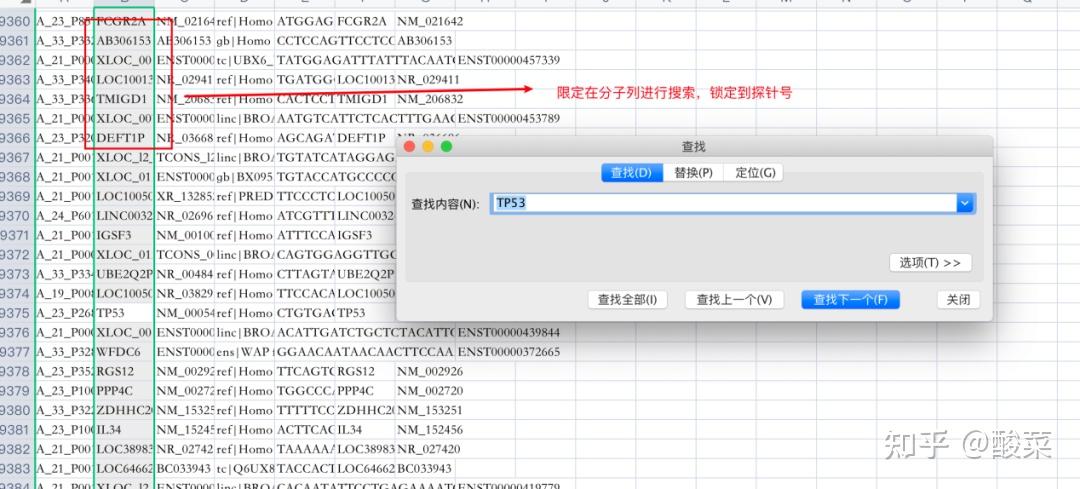
Task: Click the 关闭 button in Find dialog
Action: click(x=958, y=300)
